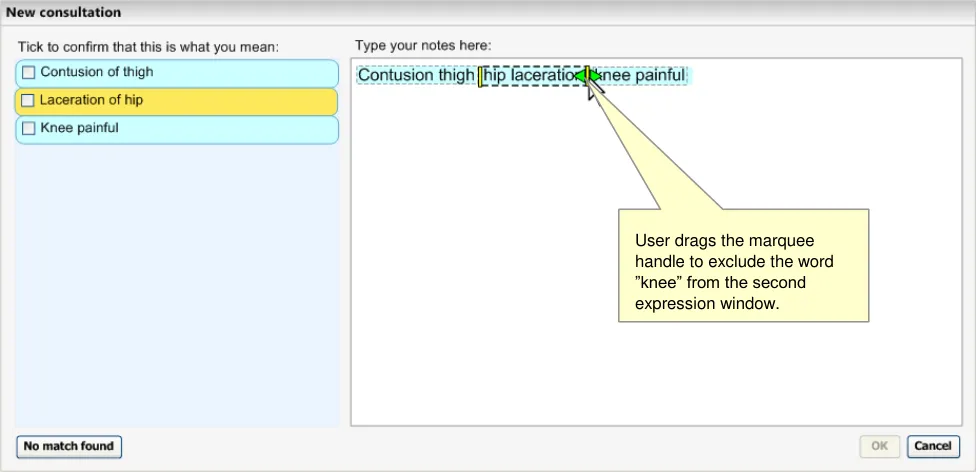Click the Cancel button
This screenshot has height=472, width=976.
(932, 446)
